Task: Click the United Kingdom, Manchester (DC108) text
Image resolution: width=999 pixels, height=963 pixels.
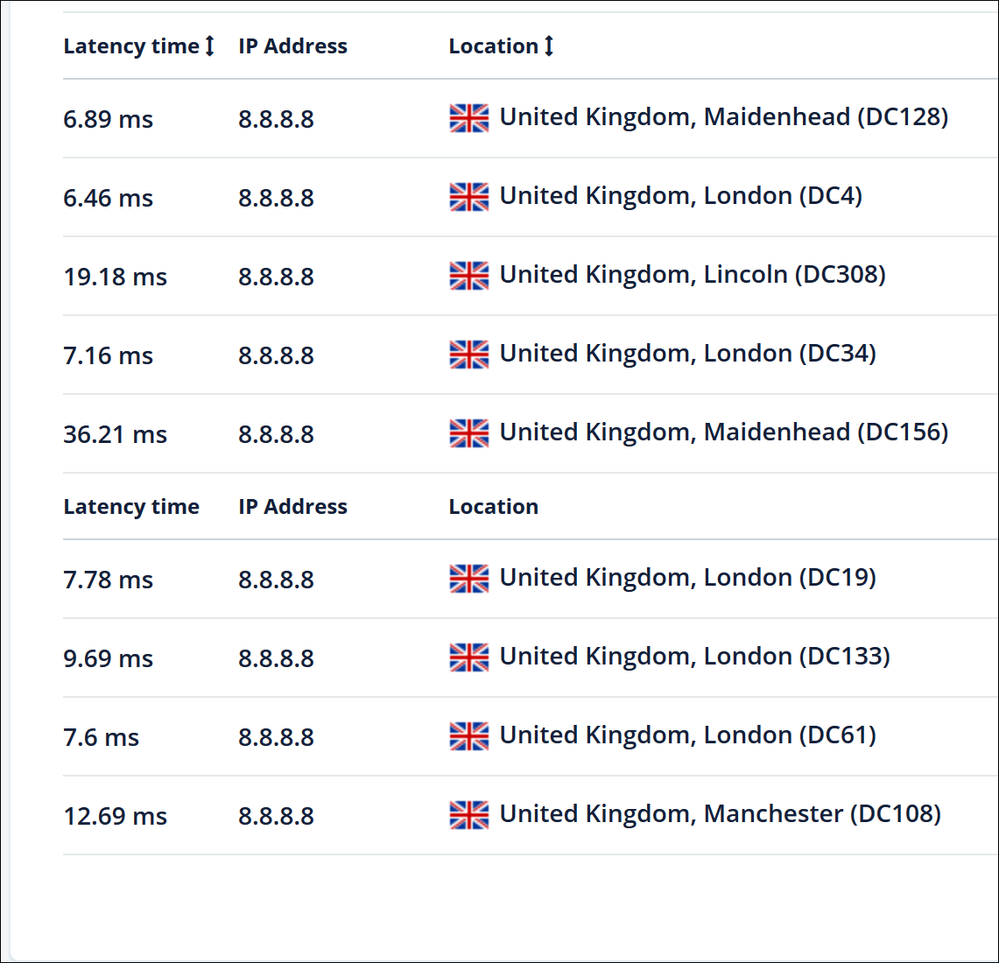Action: coord(720,814)
